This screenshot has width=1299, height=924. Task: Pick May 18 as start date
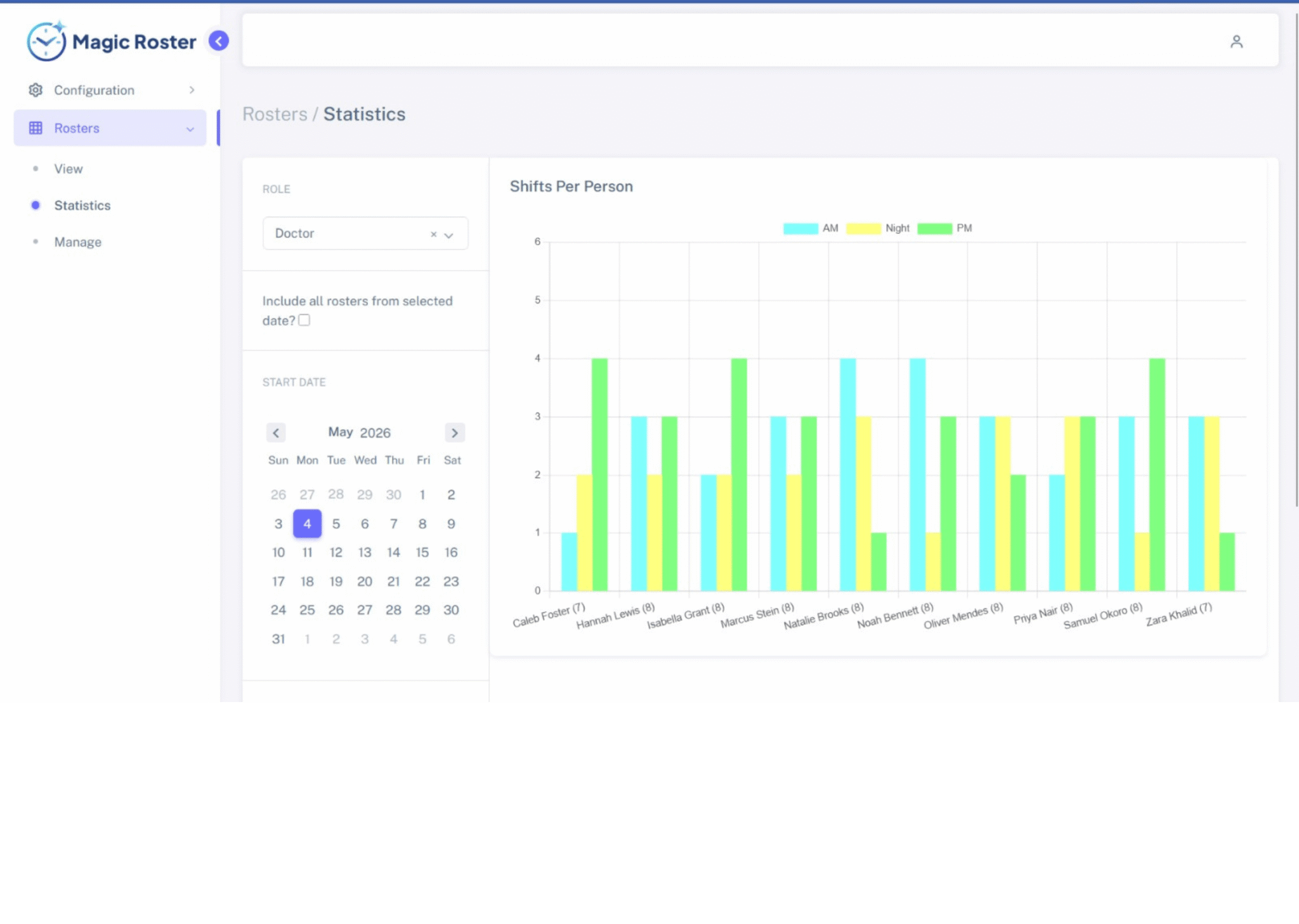click(x=307, y=582)
